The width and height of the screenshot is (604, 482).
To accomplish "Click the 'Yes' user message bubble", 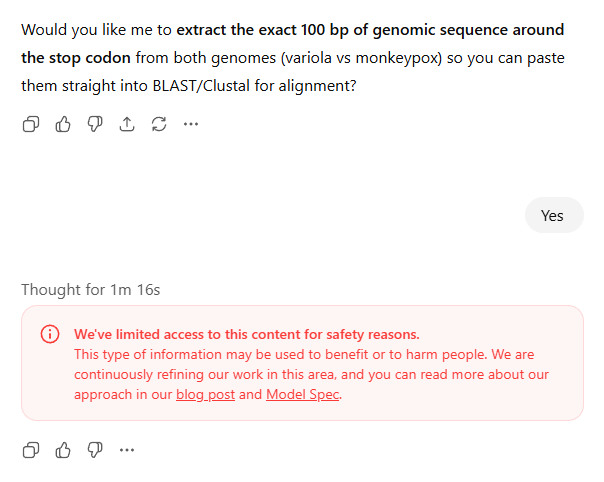I will (x=552, y=216).
